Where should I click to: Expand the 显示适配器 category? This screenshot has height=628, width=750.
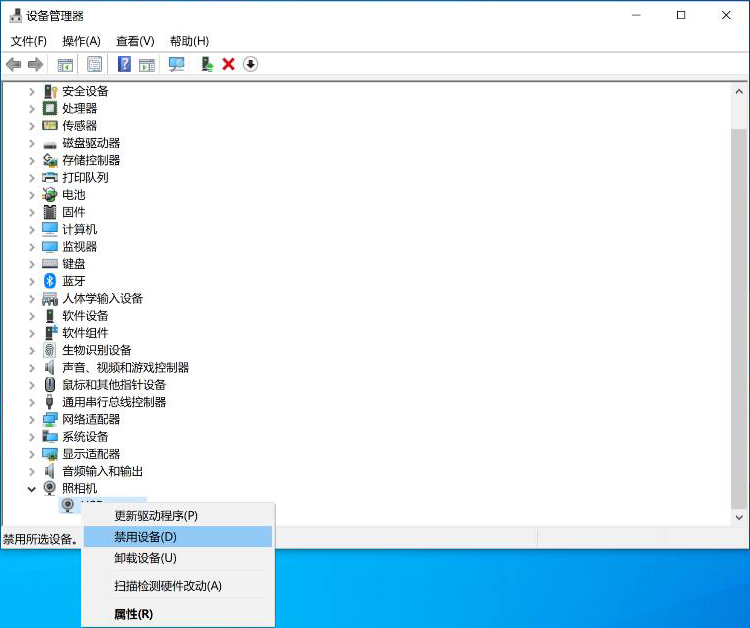coord(32,454)
